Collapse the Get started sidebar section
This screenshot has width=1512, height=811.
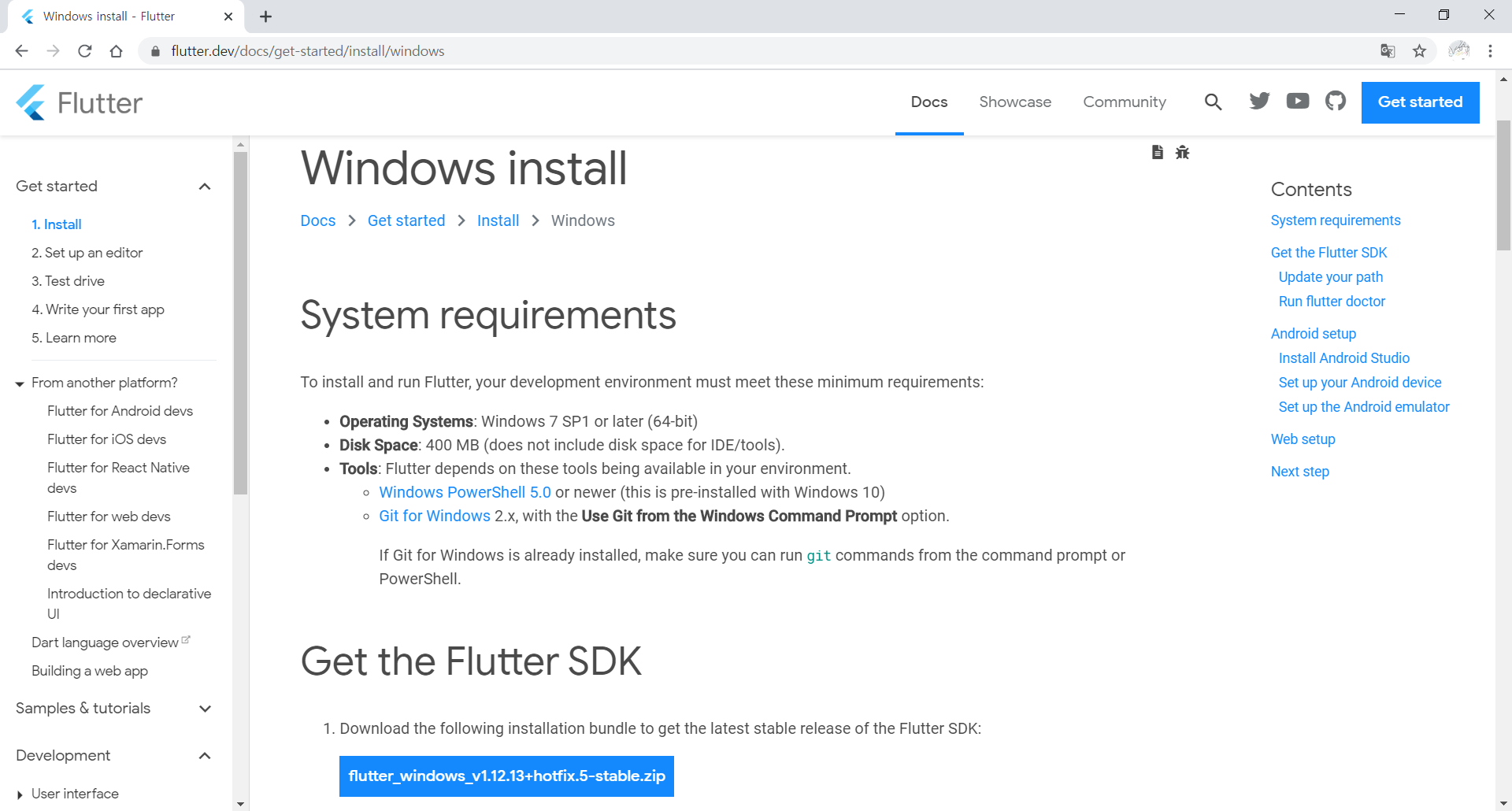click(x=205, y=187)
